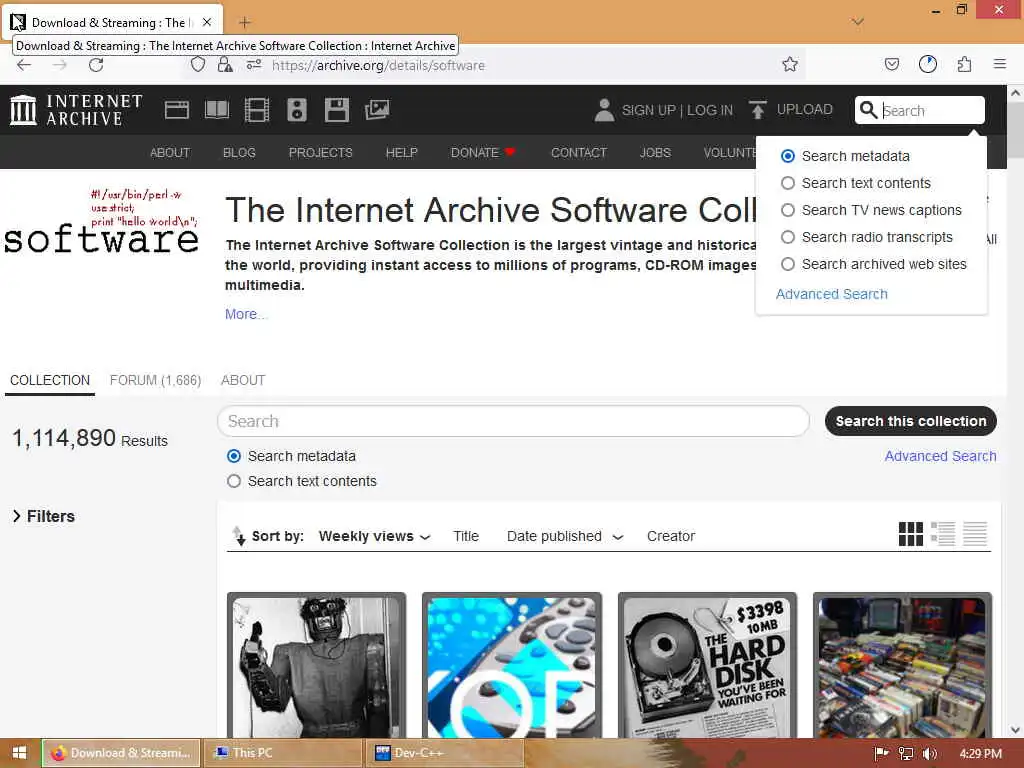Click the volume icon in system tray

point(929,754)
